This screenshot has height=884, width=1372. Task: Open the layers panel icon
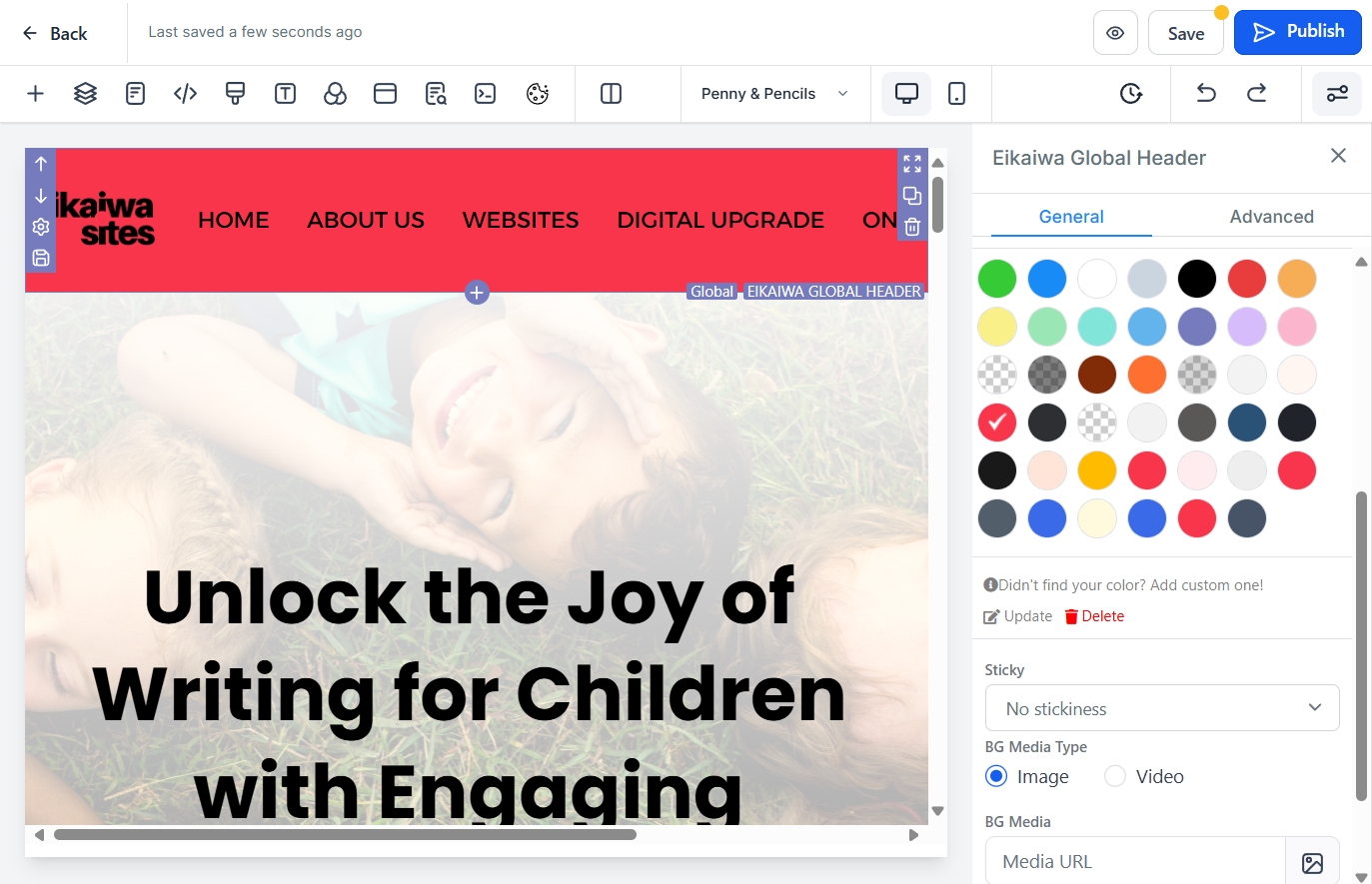pyautogui.click(x=85, y=94)
